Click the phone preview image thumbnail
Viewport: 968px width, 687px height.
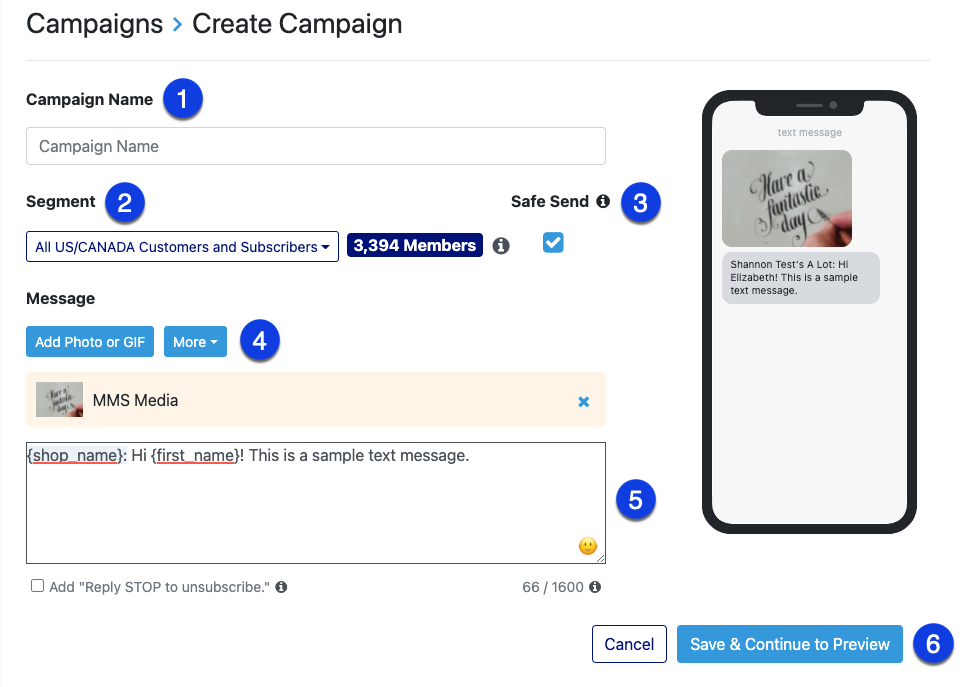tap(786, 198)
